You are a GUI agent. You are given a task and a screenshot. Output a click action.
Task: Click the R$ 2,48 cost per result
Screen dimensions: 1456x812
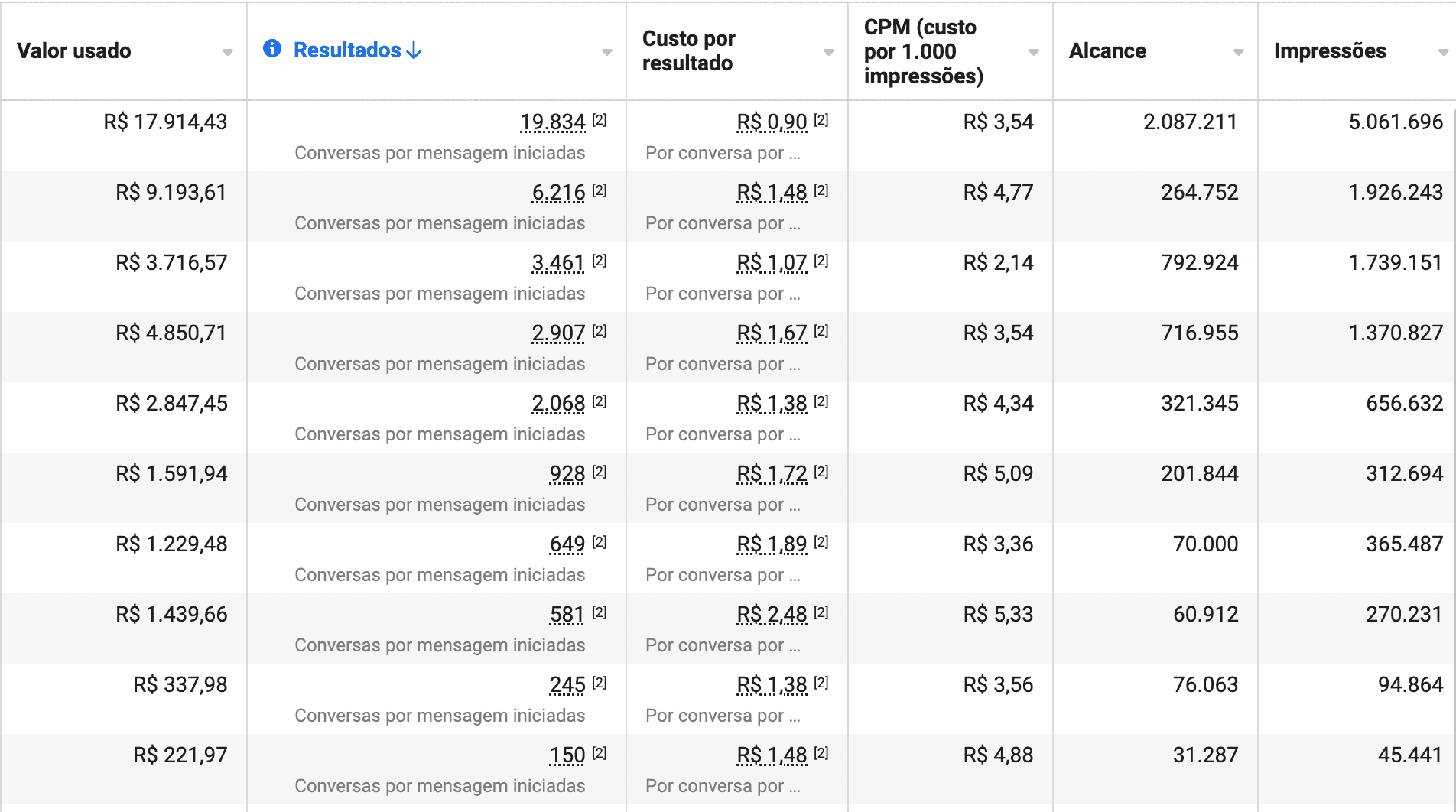pos(772,615)
